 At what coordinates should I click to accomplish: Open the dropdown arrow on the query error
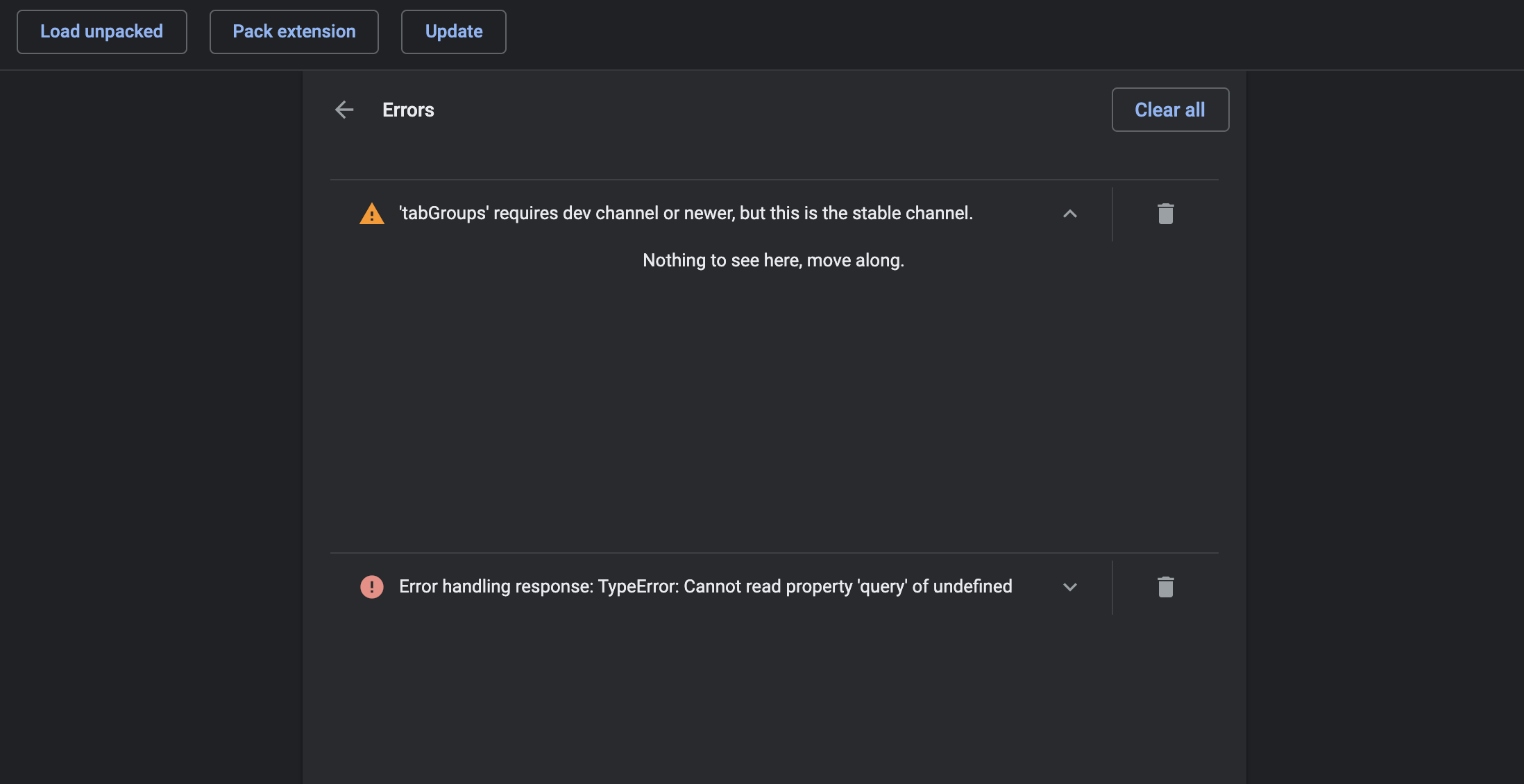pos(1070,587)
